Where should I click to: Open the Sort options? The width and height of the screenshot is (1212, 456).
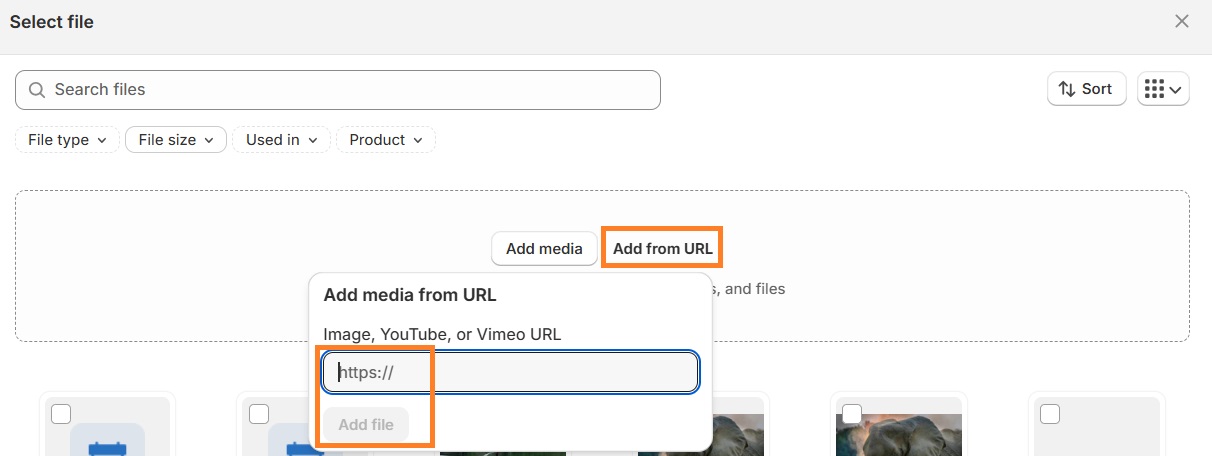(1087, 89)
